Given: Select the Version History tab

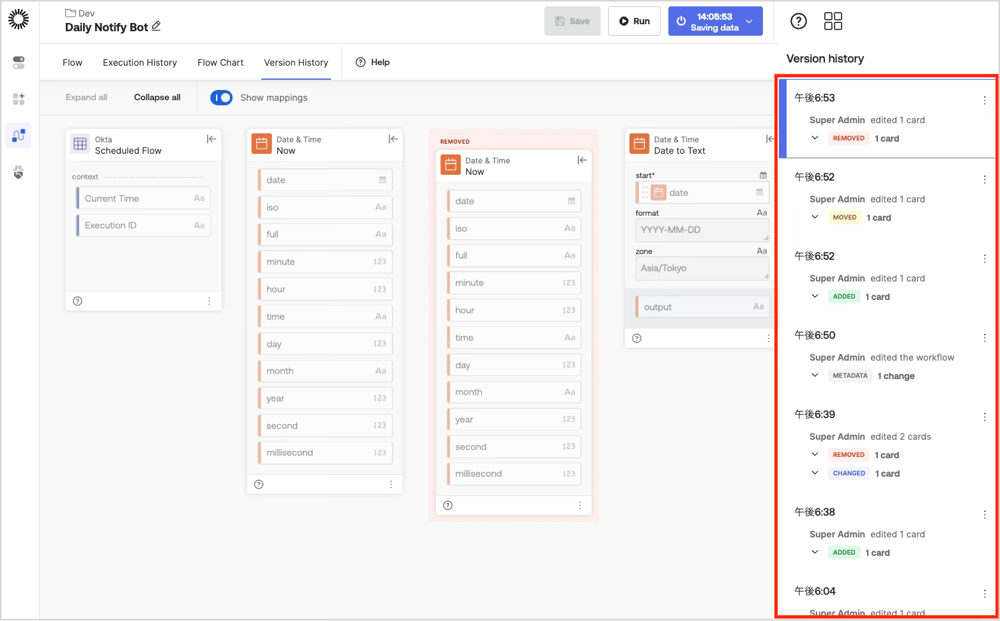Looking at the screenshot, I should point(296,62).
